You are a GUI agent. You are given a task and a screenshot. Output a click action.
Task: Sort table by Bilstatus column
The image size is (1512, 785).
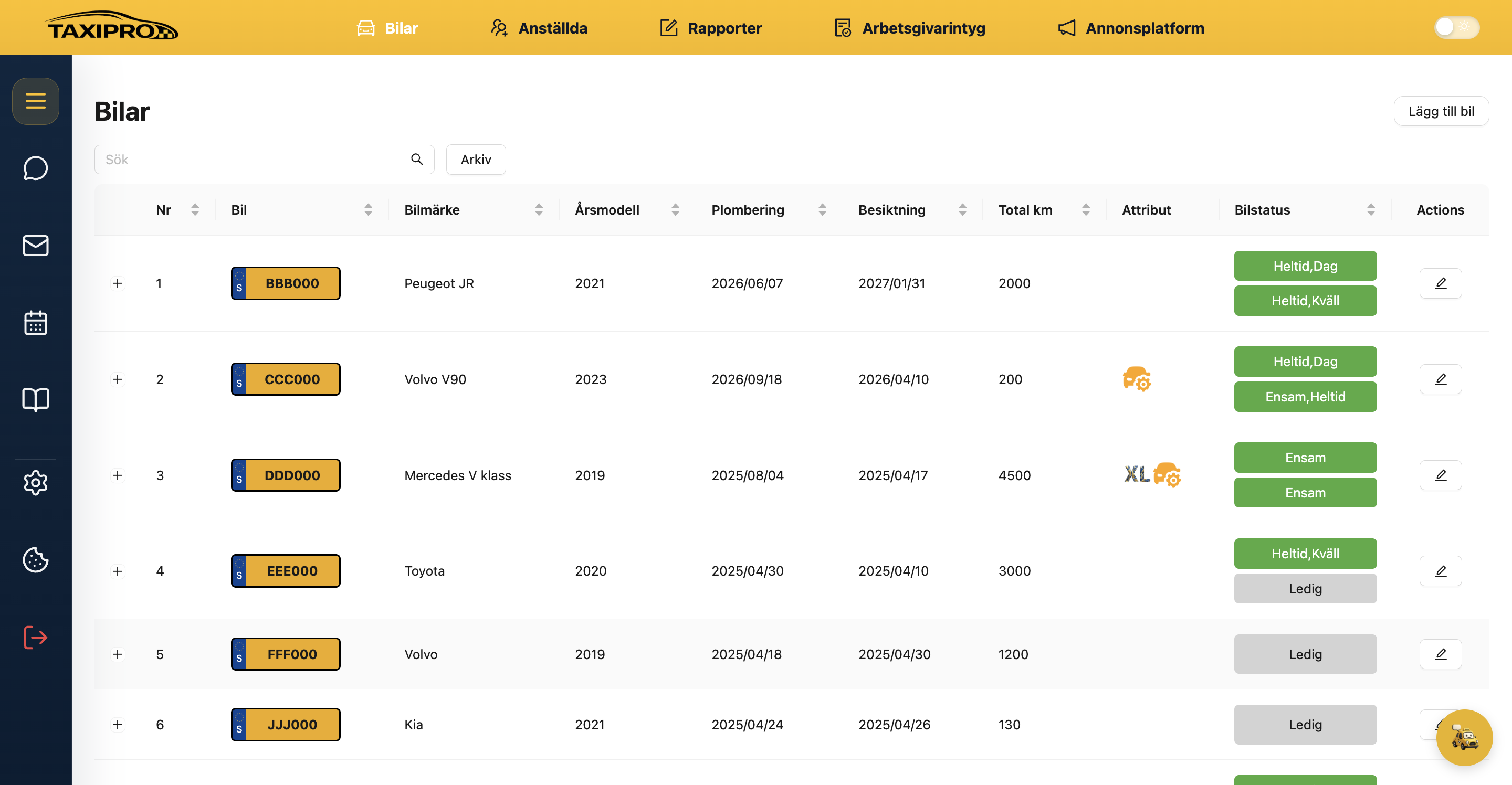pos(1371,209)
